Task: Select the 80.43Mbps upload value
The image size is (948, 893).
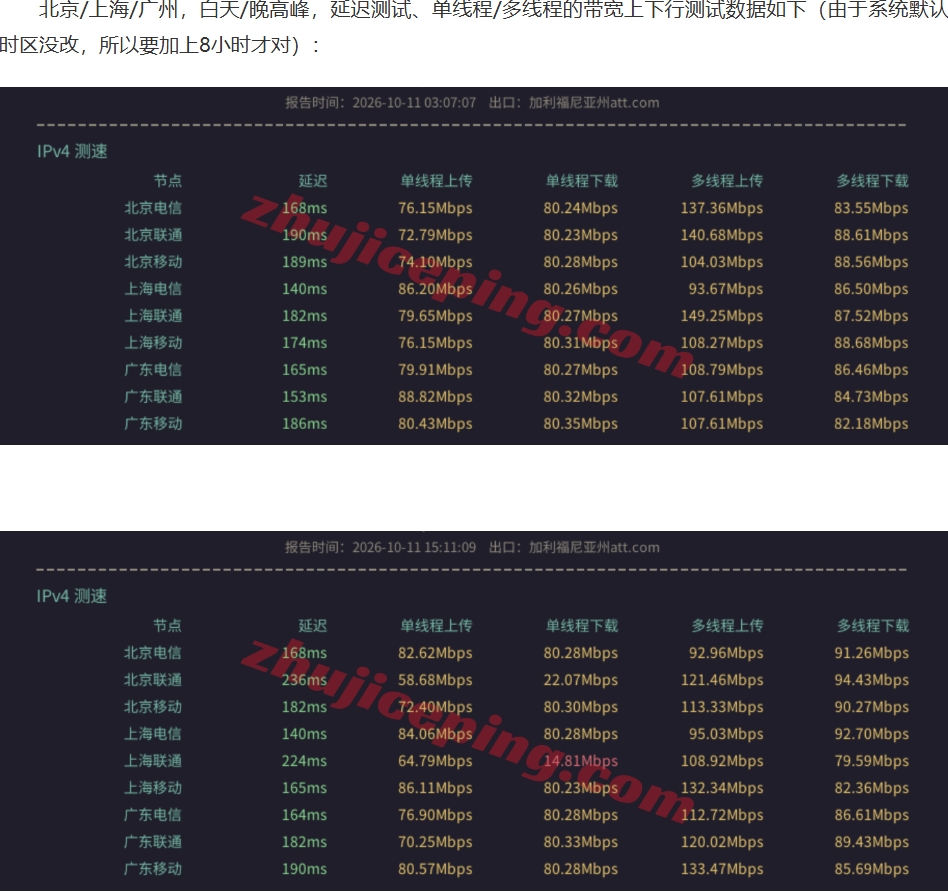Action: [x=435, y=424]
